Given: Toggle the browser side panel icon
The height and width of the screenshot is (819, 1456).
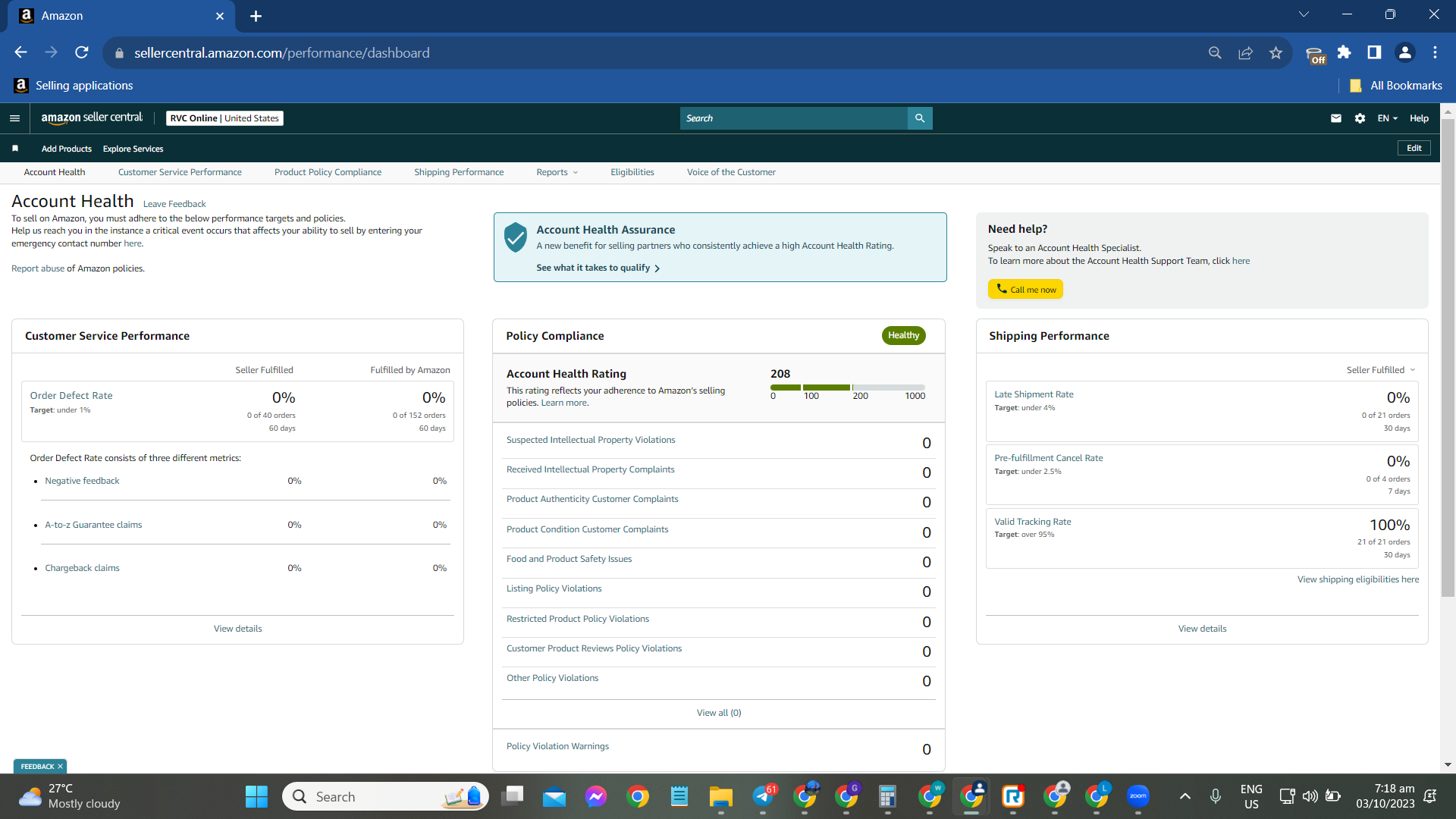Looking at the screenshot, I should [x=1374, y=52].
